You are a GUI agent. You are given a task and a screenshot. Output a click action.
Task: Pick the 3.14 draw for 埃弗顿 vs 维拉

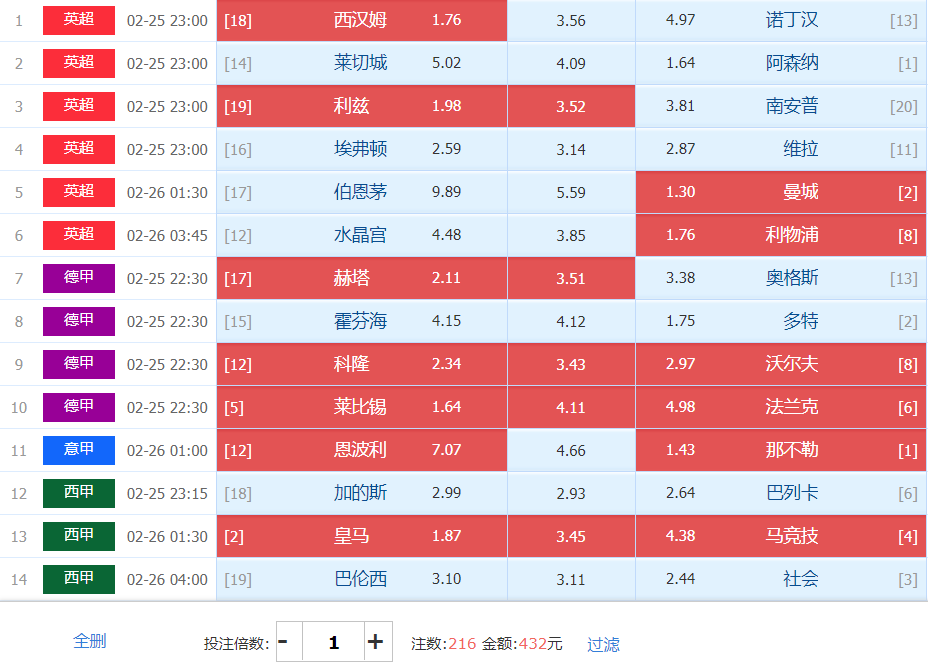click(x=571, y=149)
